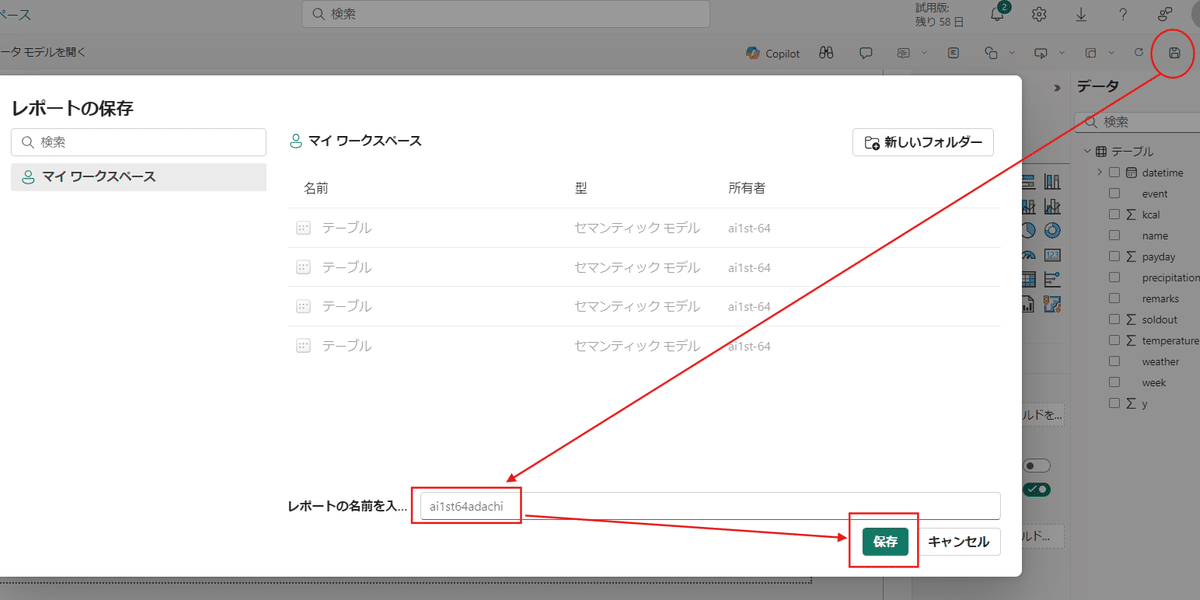Open Copilot from the toolbar

[772, 53]
